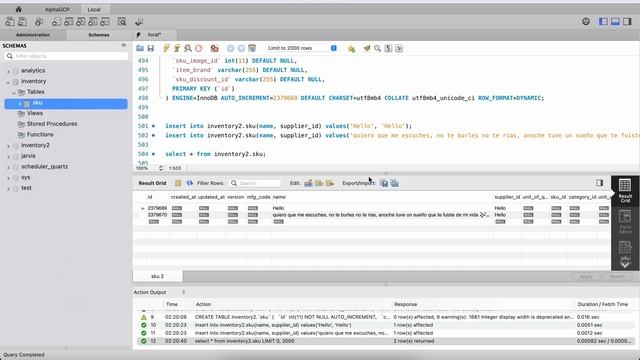
Task: Expand the analytics schema
Action: tap(8, 71)
